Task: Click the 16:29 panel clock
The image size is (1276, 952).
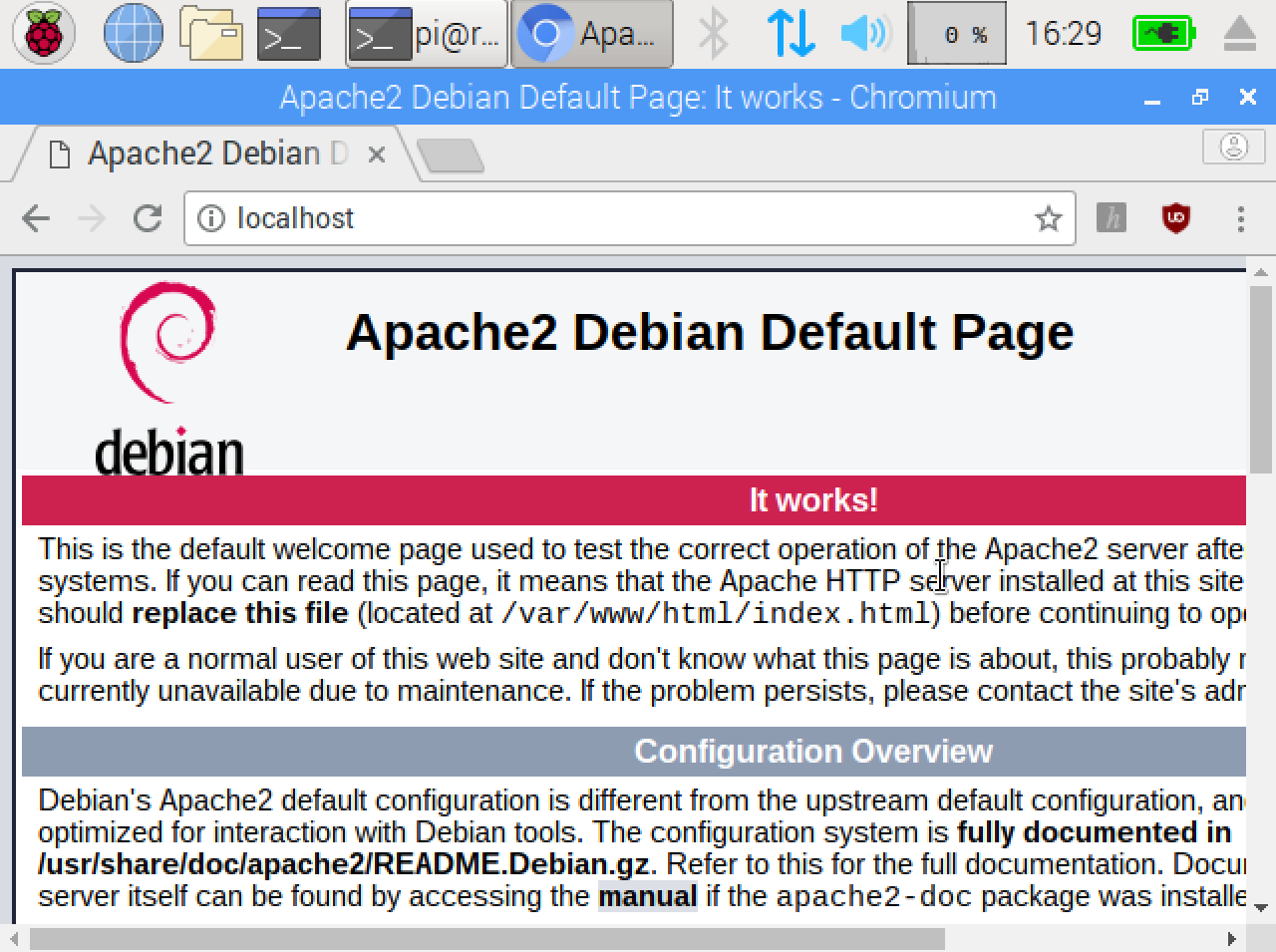Action: 1064,34
